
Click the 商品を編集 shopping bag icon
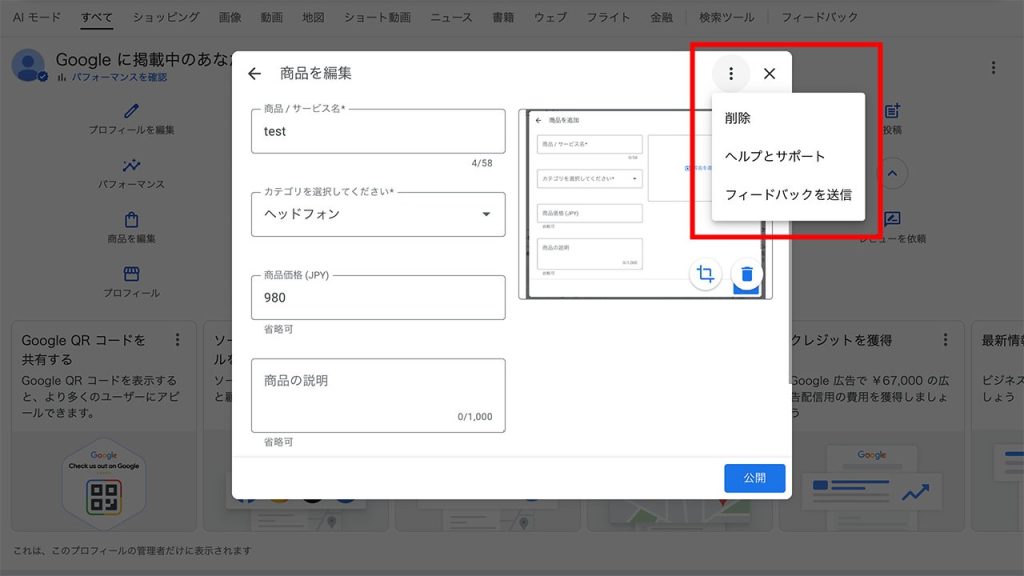pyautogui.click(x=132, y=220)
